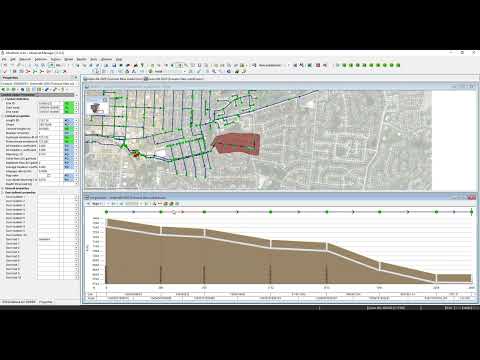This screenshot has width=480, height=360.
Task: Click the Length value field
Action: [x=50, y=120]
